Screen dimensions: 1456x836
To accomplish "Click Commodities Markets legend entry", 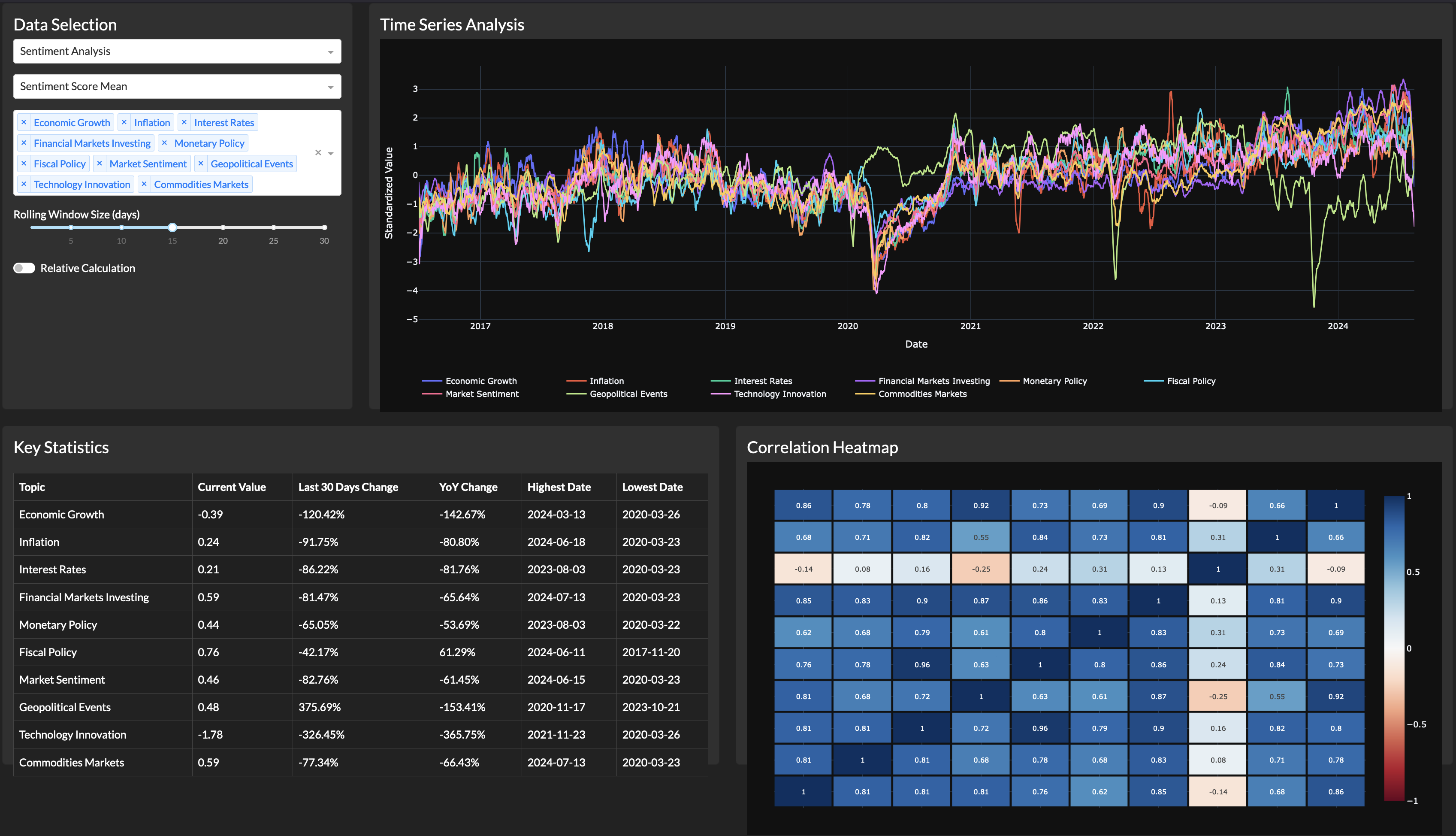I will pyautogui.click(x=922, y=394).
